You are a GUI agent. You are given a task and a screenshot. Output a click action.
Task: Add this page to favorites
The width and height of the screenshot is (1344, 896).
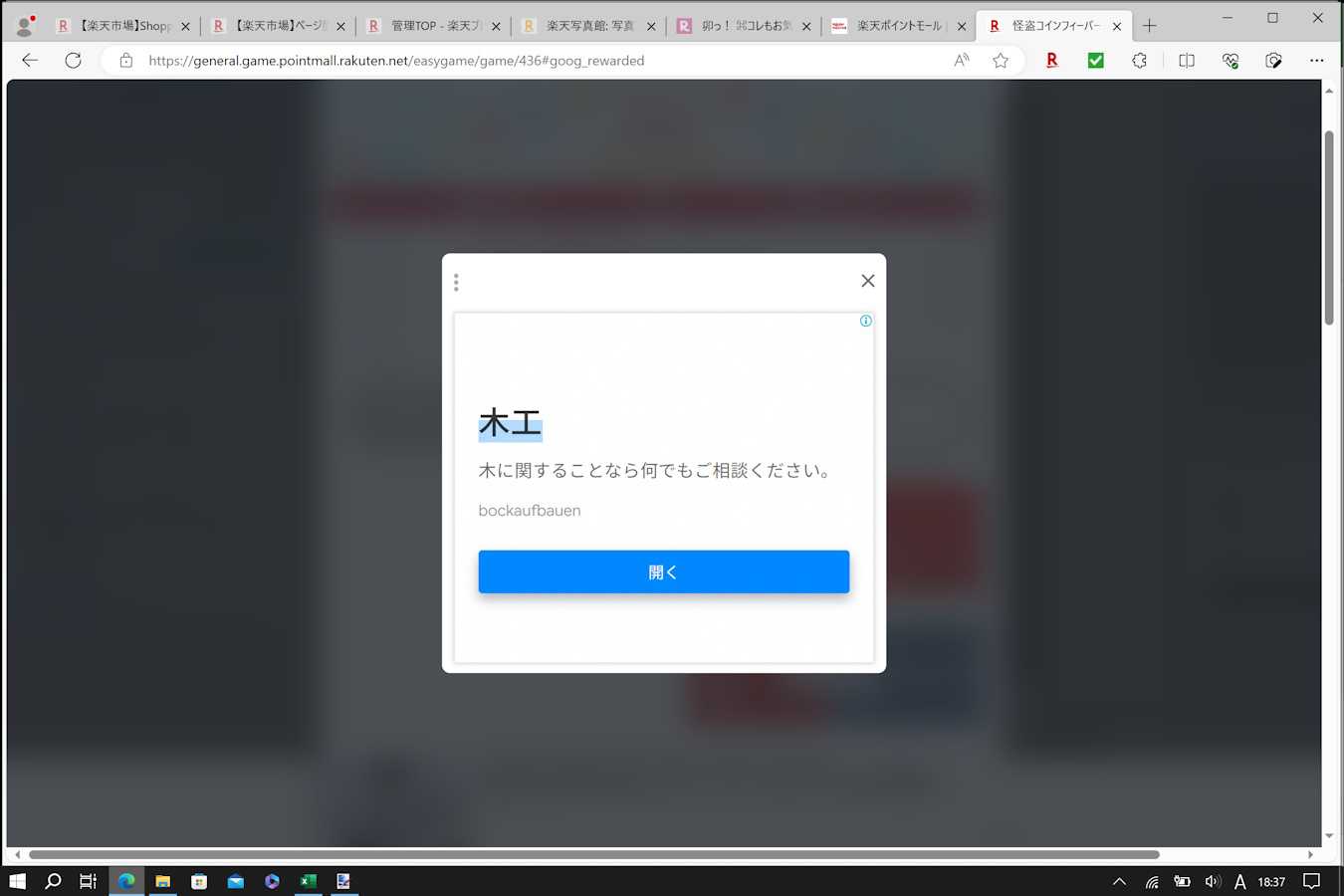click(1001, 61)
